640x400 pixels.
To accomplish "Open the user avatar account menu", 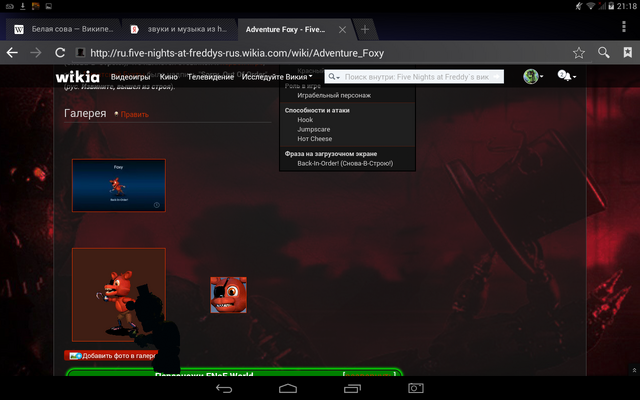I will (533, 76).
